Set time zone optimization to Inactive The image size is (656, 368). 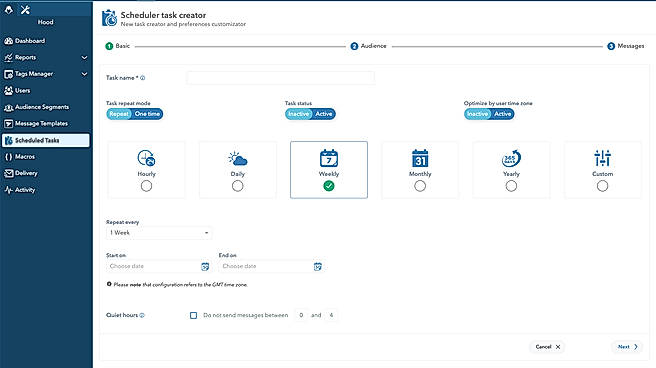477,114
